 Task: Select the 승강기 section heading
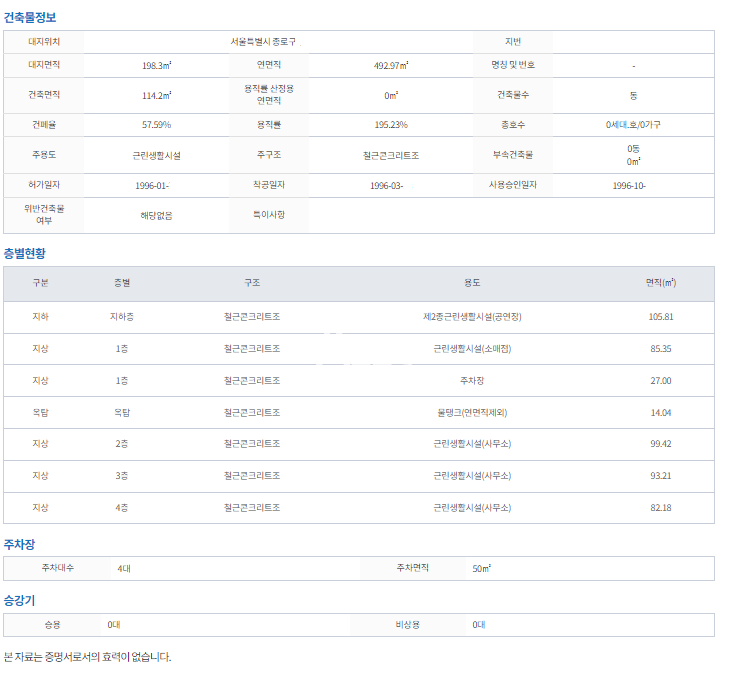tap(19, 601)
